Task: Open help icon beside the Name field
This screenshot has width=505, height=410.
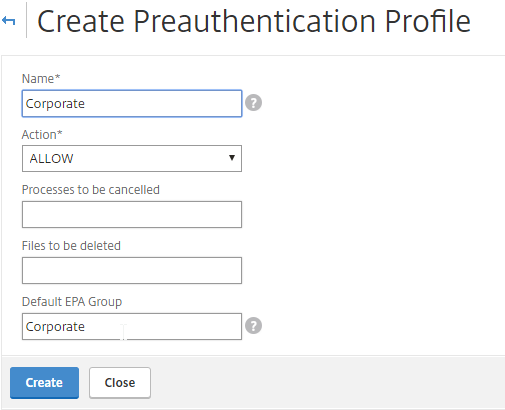Action: [253, 103]
